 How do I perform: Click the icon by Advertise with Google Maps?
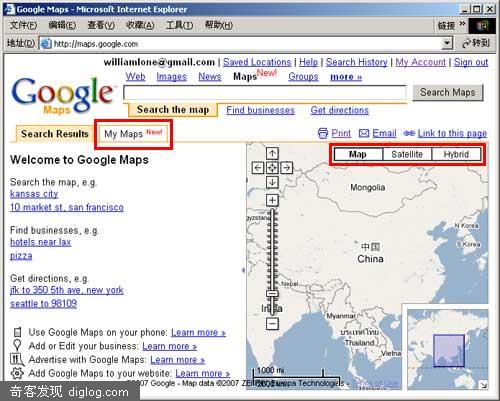tap(17, 359)
